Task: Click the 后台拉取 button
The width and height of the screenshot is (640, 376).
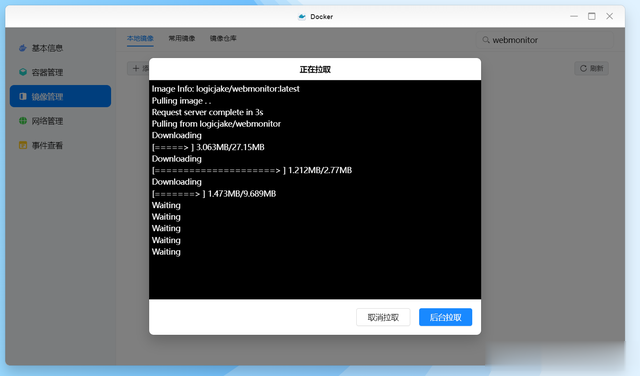Action: pos(445,317)
